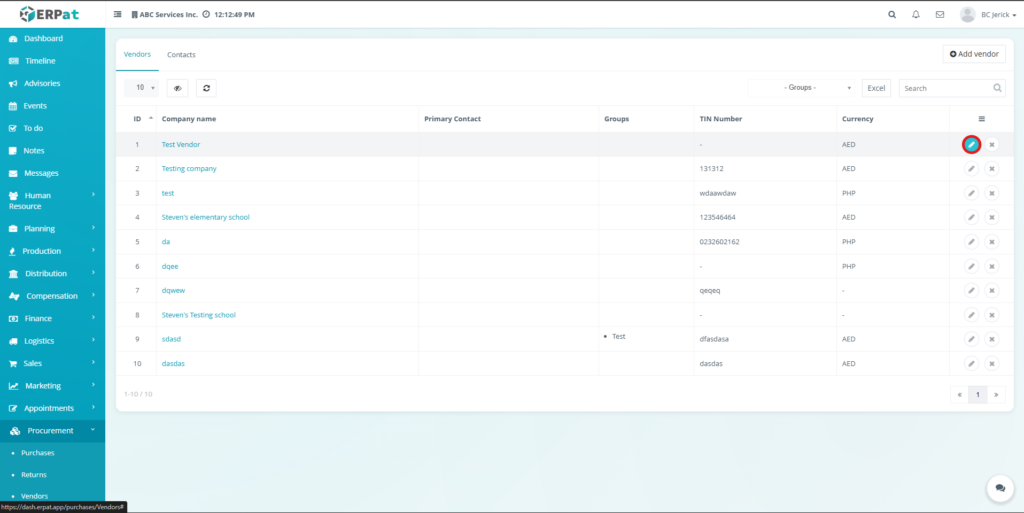Viewport: 1024px width, 513px height.
Task: Switch to the Contacts tab
Action: click(181, 54)
